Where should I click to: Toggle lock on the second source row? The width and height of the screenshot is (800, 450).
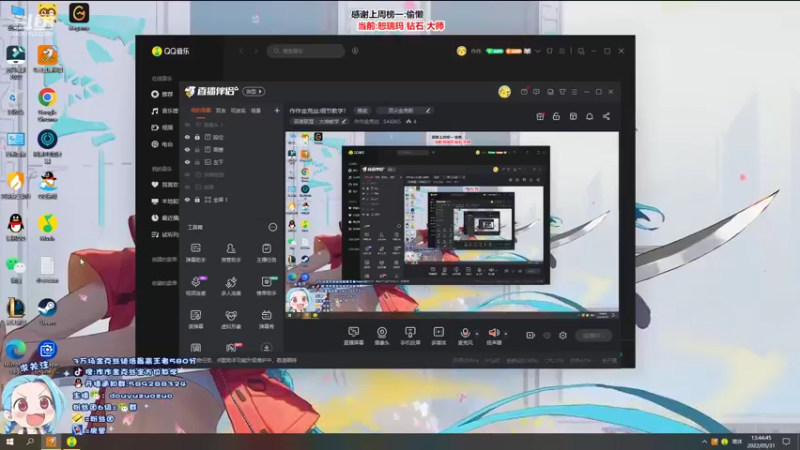tap(197, 137)
